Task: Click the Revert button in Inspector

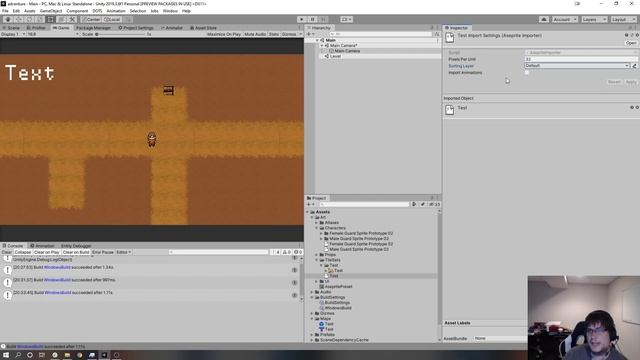Action: coord(614,82)
